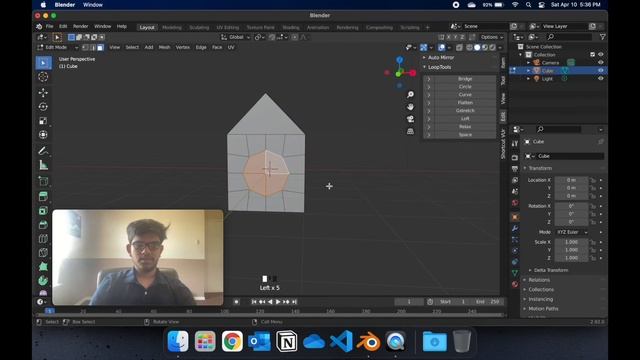
Task: Click the pan view hand icon
Action: [x=410, y=107]
